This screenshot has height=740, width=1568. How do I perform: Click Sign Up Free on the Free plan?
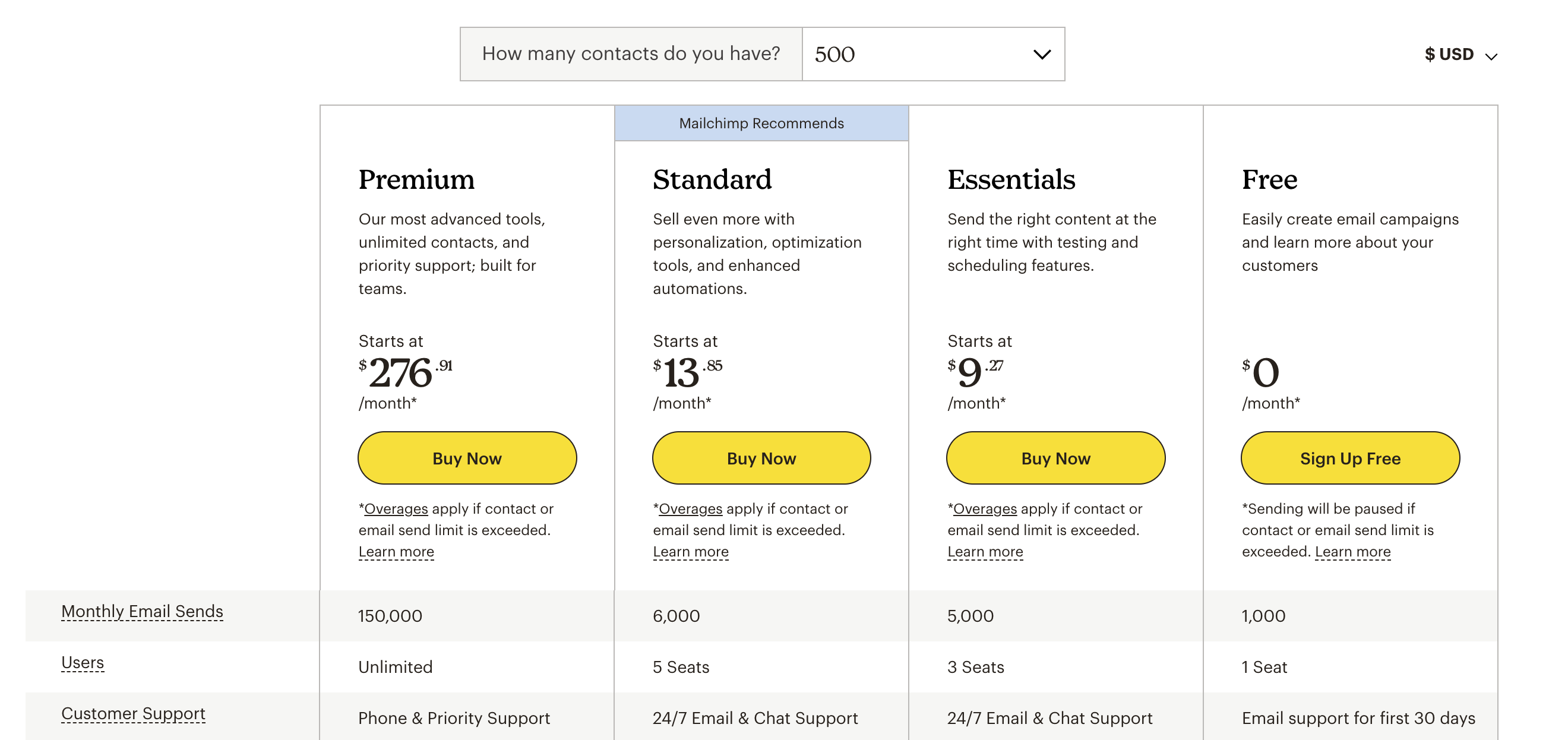[x=1349, y=458]
